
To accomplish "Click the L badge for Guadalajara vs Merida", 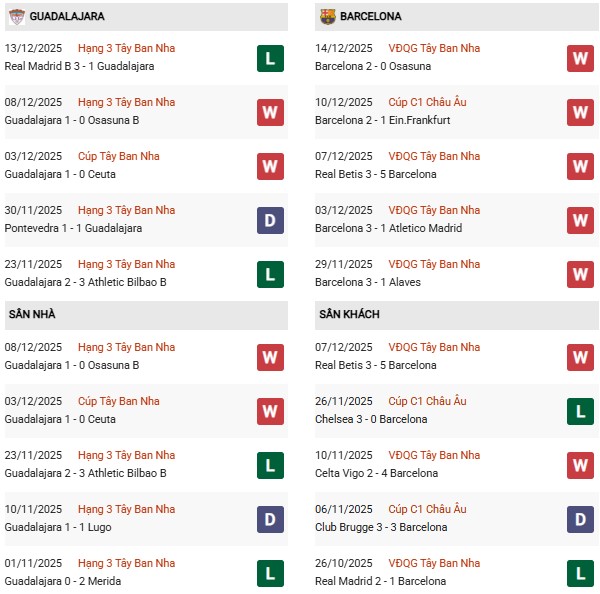I will pyautogui.click(x=270, y=573).
